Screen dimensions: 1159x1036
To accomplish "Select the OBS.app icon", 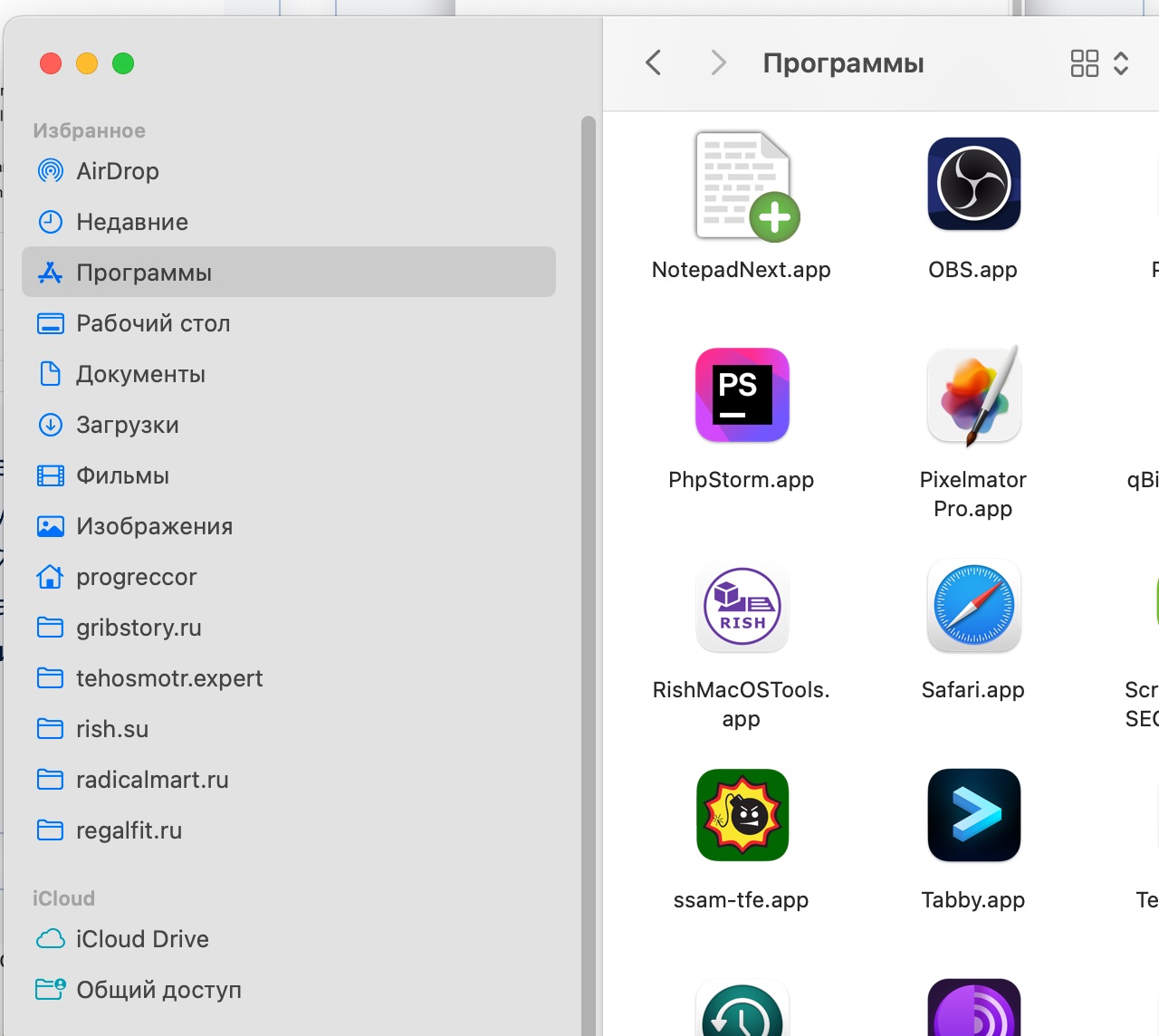I will tap(973, 185).
